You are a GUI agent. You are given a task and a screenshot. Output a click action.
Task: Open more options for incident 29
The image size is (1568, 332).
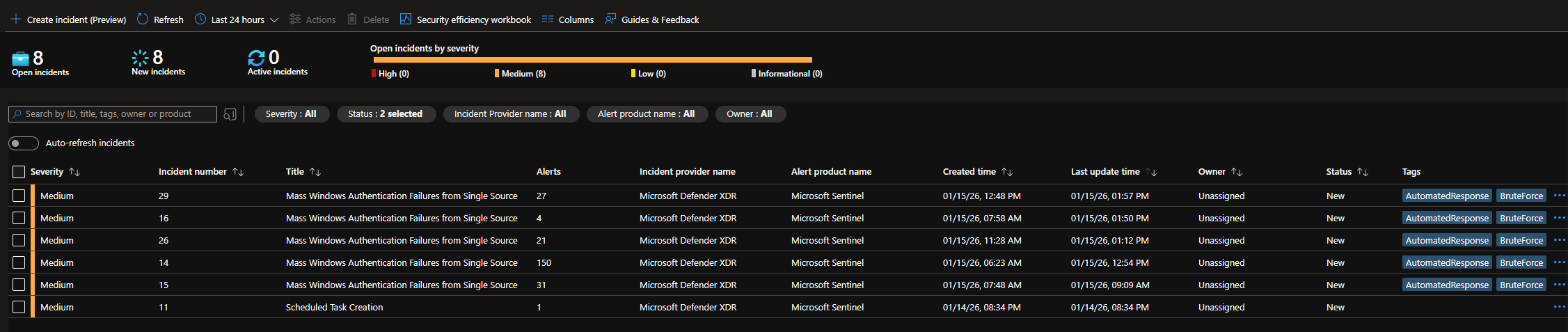pyautogui.click(x=1559, y=196)
